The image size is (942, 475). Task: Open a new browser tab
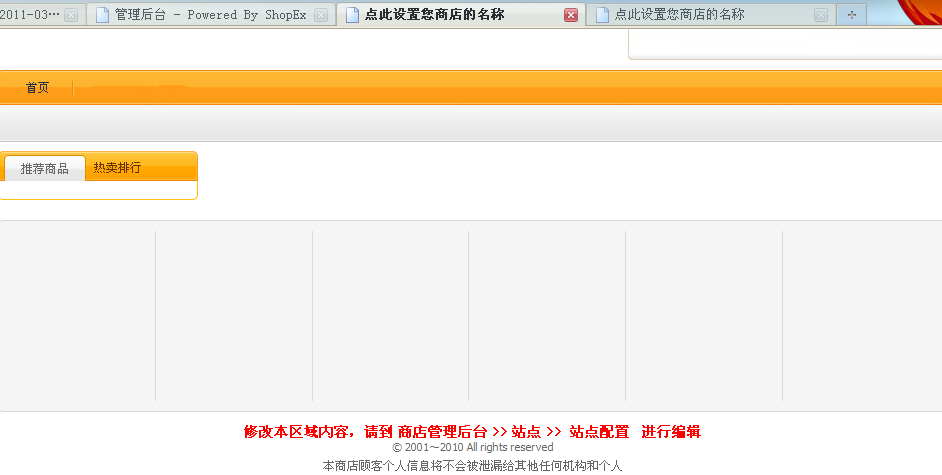coord(852,15)
